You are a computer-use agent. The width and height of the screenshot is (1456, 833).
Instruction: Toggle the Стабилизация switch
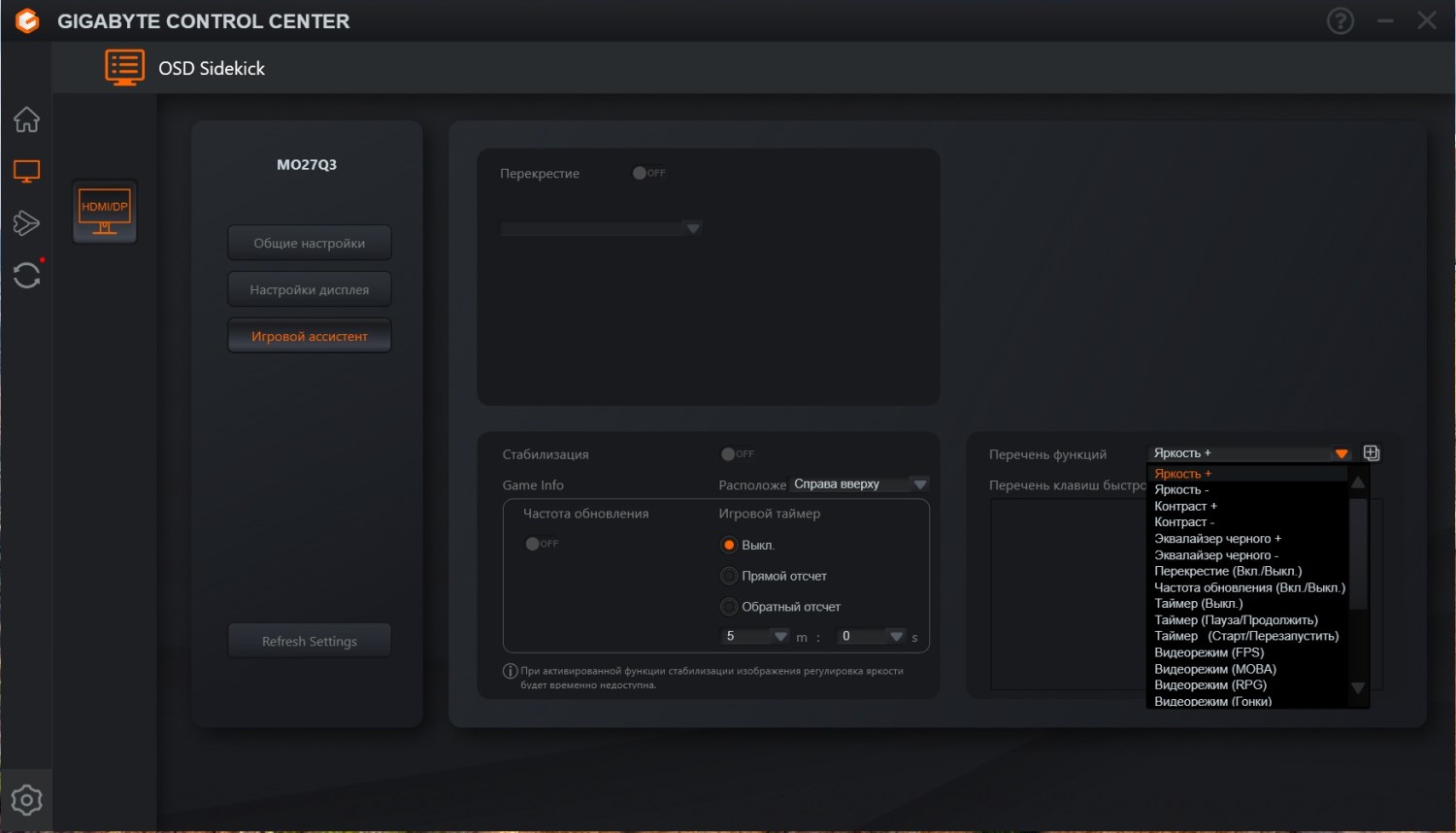737,453
